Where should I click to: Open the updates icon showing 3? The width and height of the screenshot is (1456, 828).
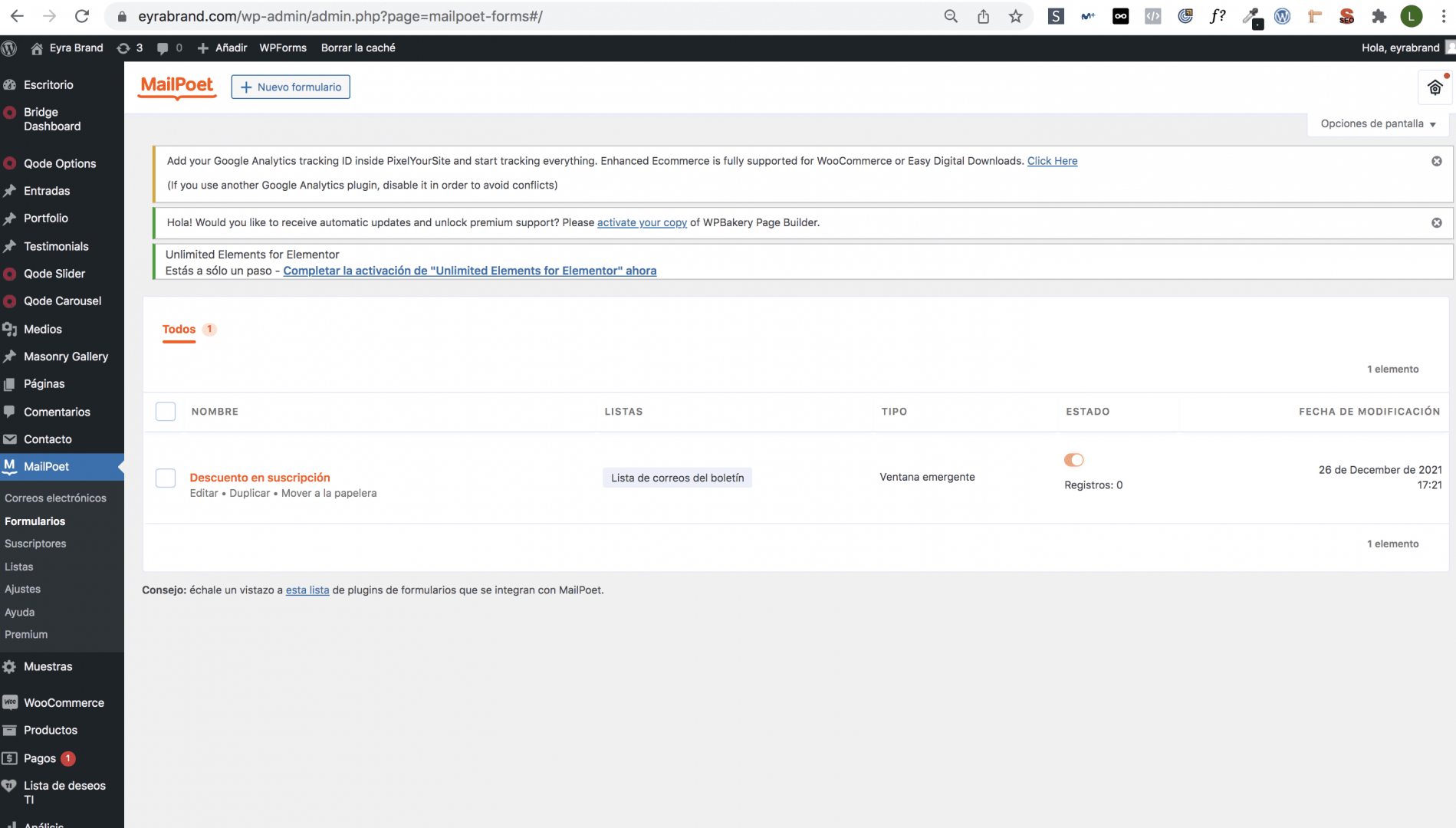pyautogui.click(x=130, y=48)
